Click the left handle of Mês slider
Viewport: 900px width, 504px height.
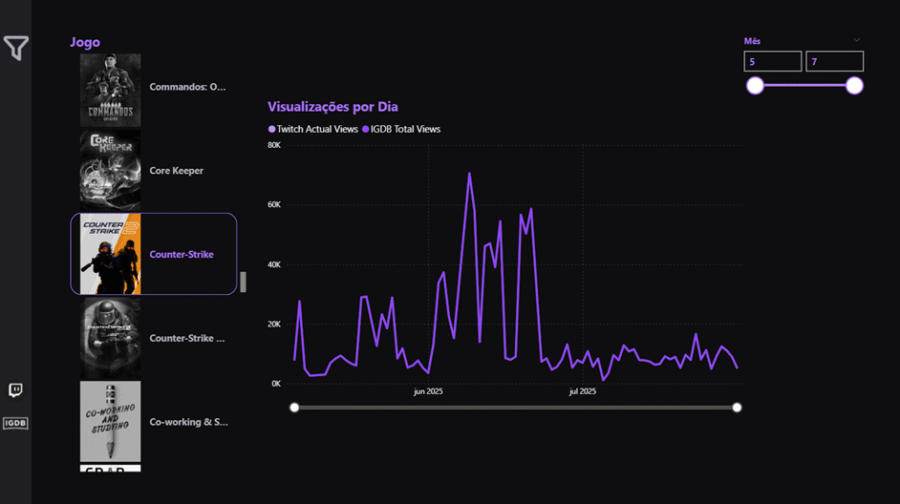tap(755, 86)
